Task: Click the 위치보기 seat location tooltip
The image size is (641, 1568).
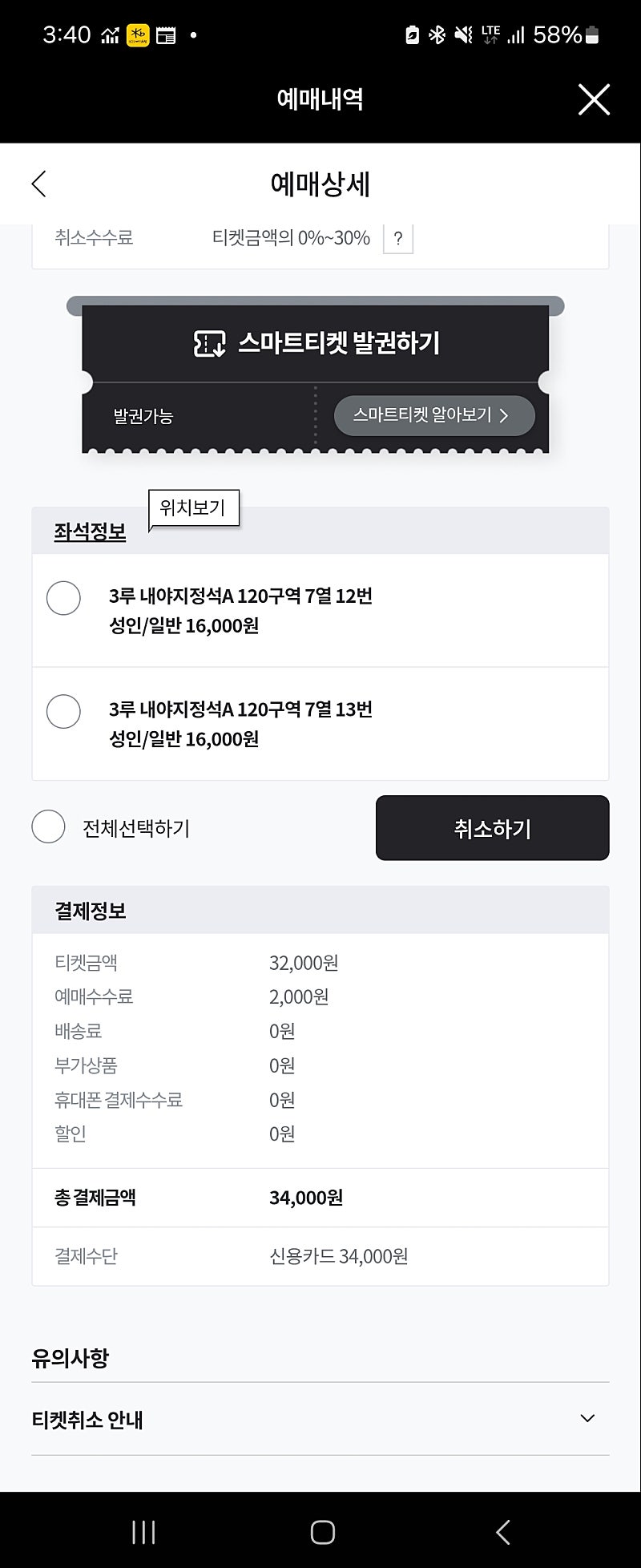Action: pyautogui.click(x=194, y=509)
